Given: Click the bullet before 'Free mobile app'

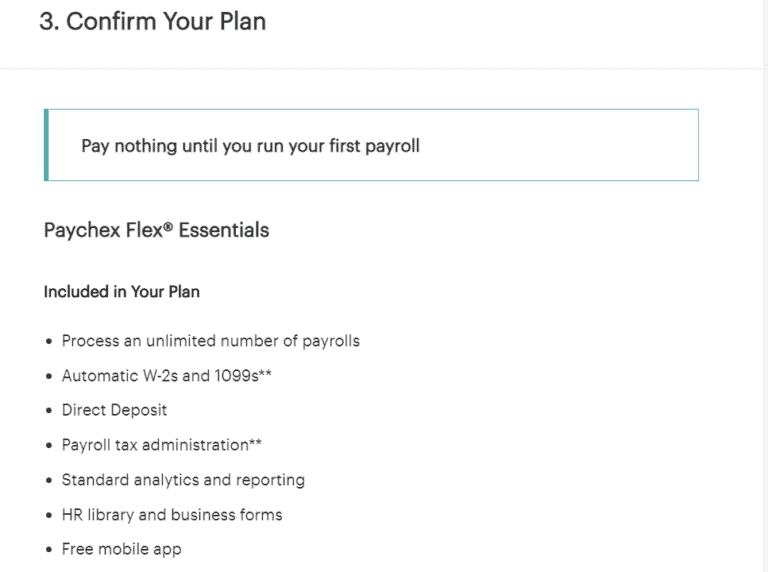Looking at the screenshot, I should pos(49,550).
